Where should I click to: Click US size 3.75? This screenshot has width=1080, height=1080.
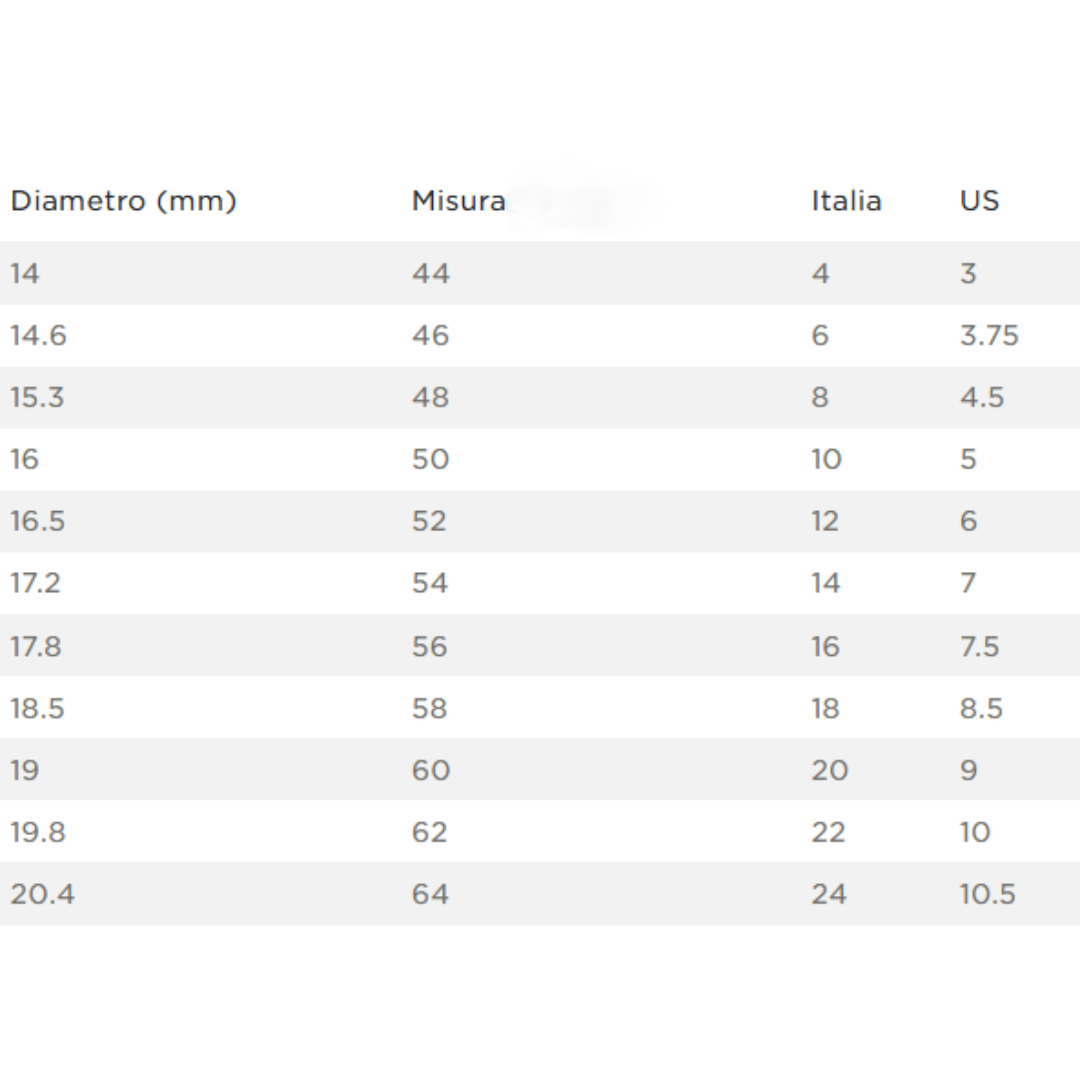coord(989,335)
